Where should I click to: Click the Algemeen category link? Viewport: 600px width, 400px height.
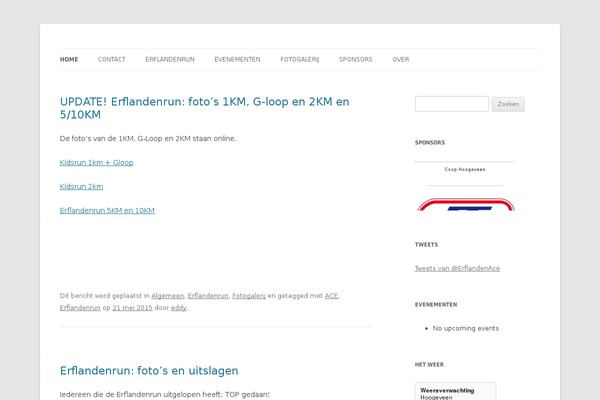pos(168,296)
